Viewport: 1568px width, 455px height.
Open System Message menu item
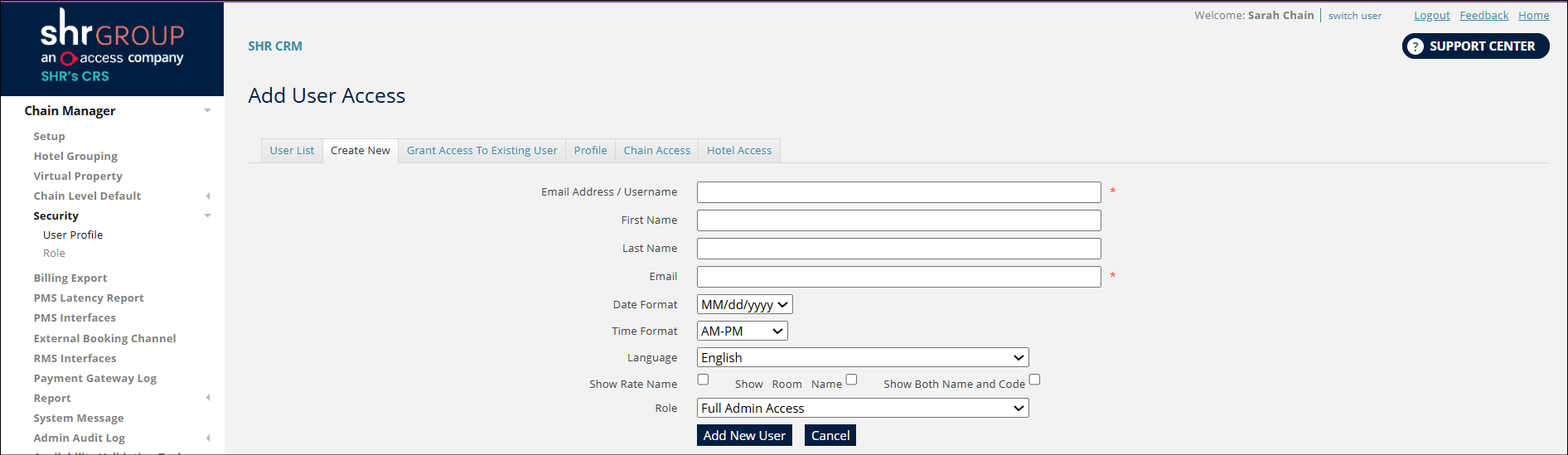pos(79,418)
